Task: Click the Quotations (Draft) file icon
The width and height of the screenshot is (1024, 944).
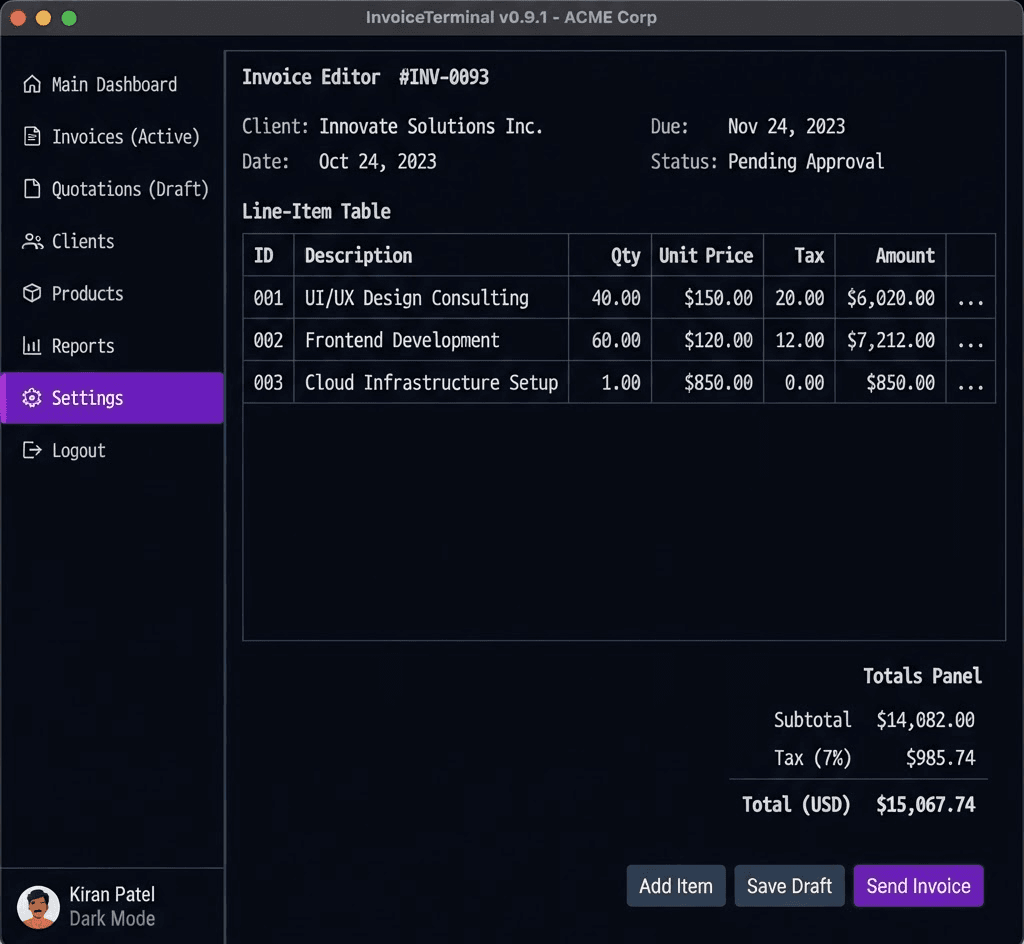Action: (32, 189)
